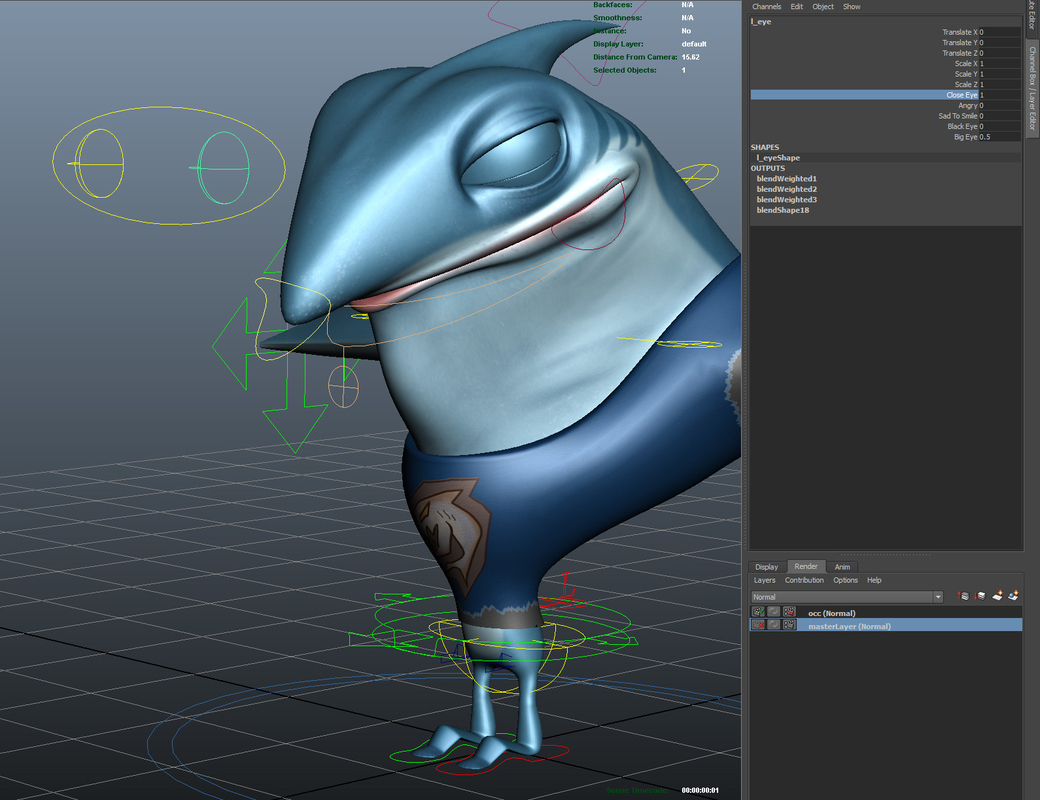1040x800 pixels.
Task: Click the recycle icon next to occ layer
Action: tap(773, 611)
